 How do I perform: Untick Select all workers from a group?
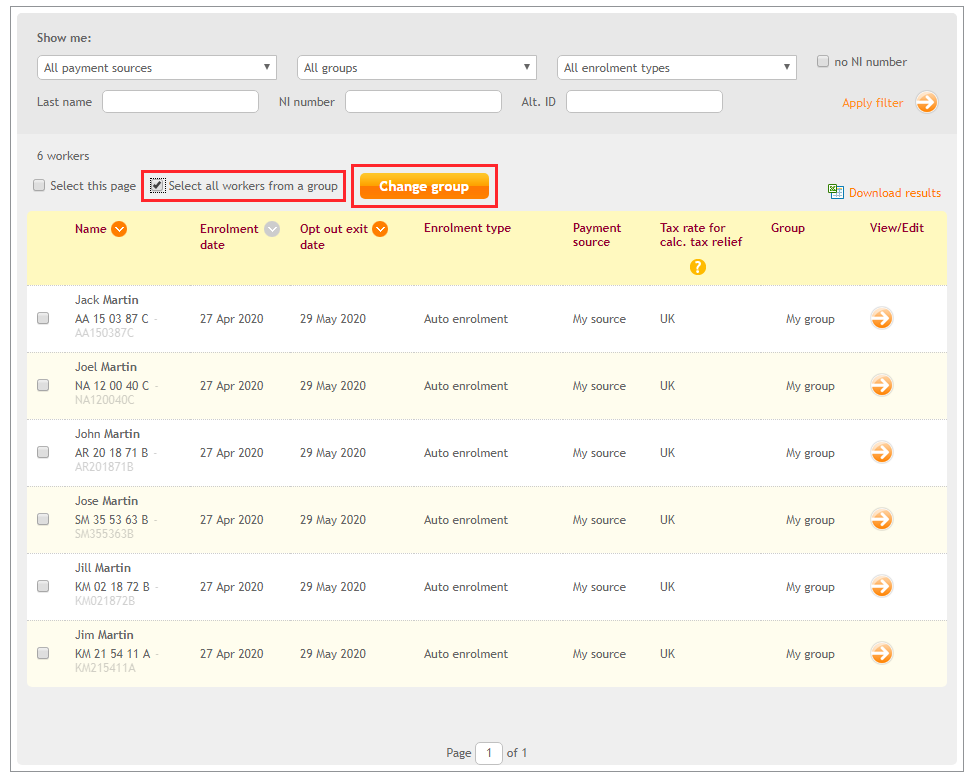pos(158,185)
